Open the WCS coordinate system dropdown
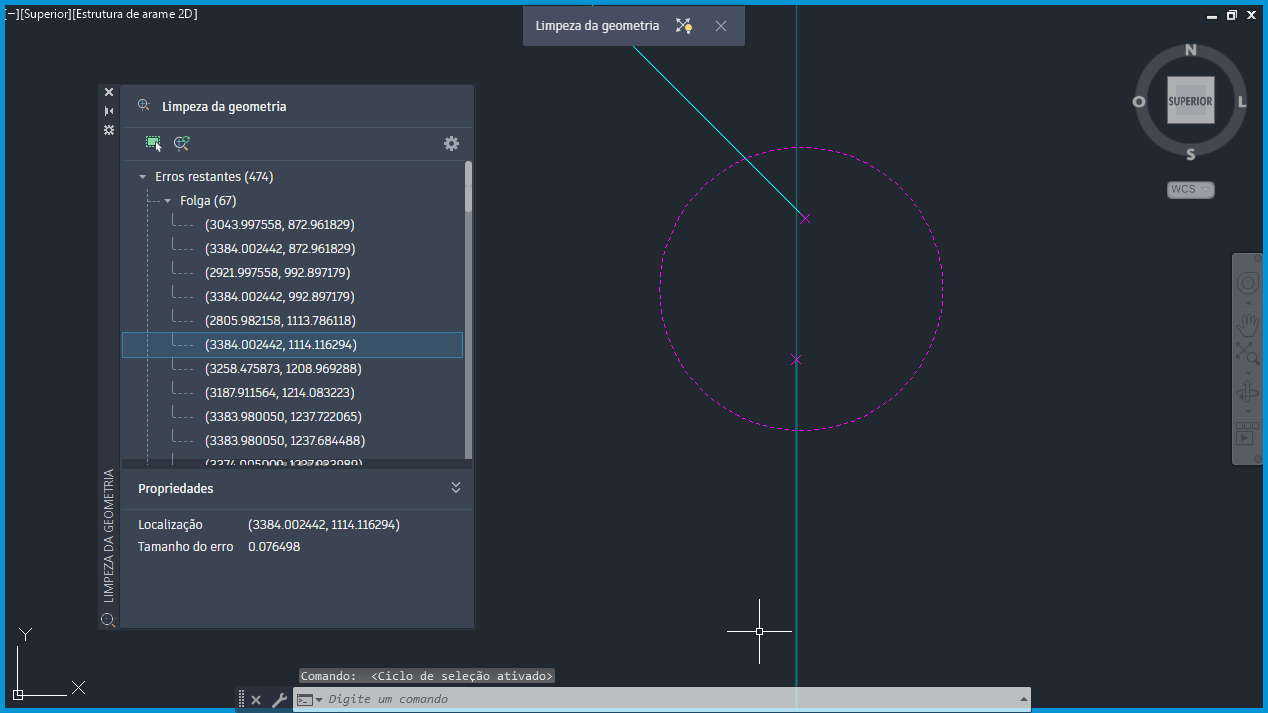1268x713 pixels. pyautogui.click(x=1191, y=189)
